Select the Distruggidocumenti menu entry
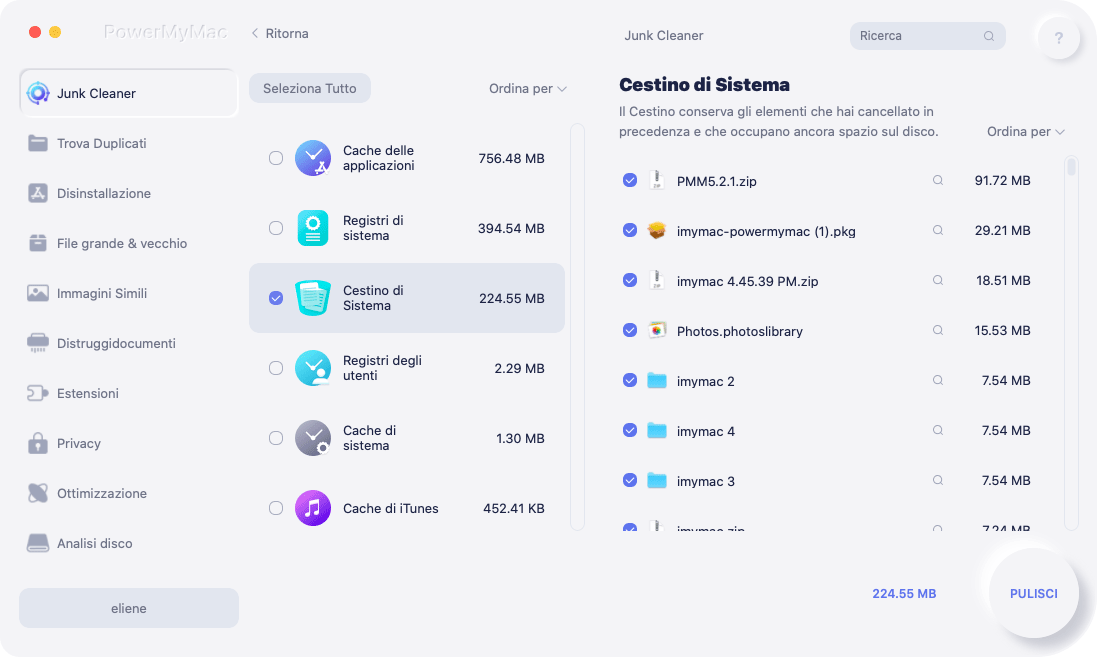Screen dimensions: 1097x657 pyautogui.click(x=129, y=344)
